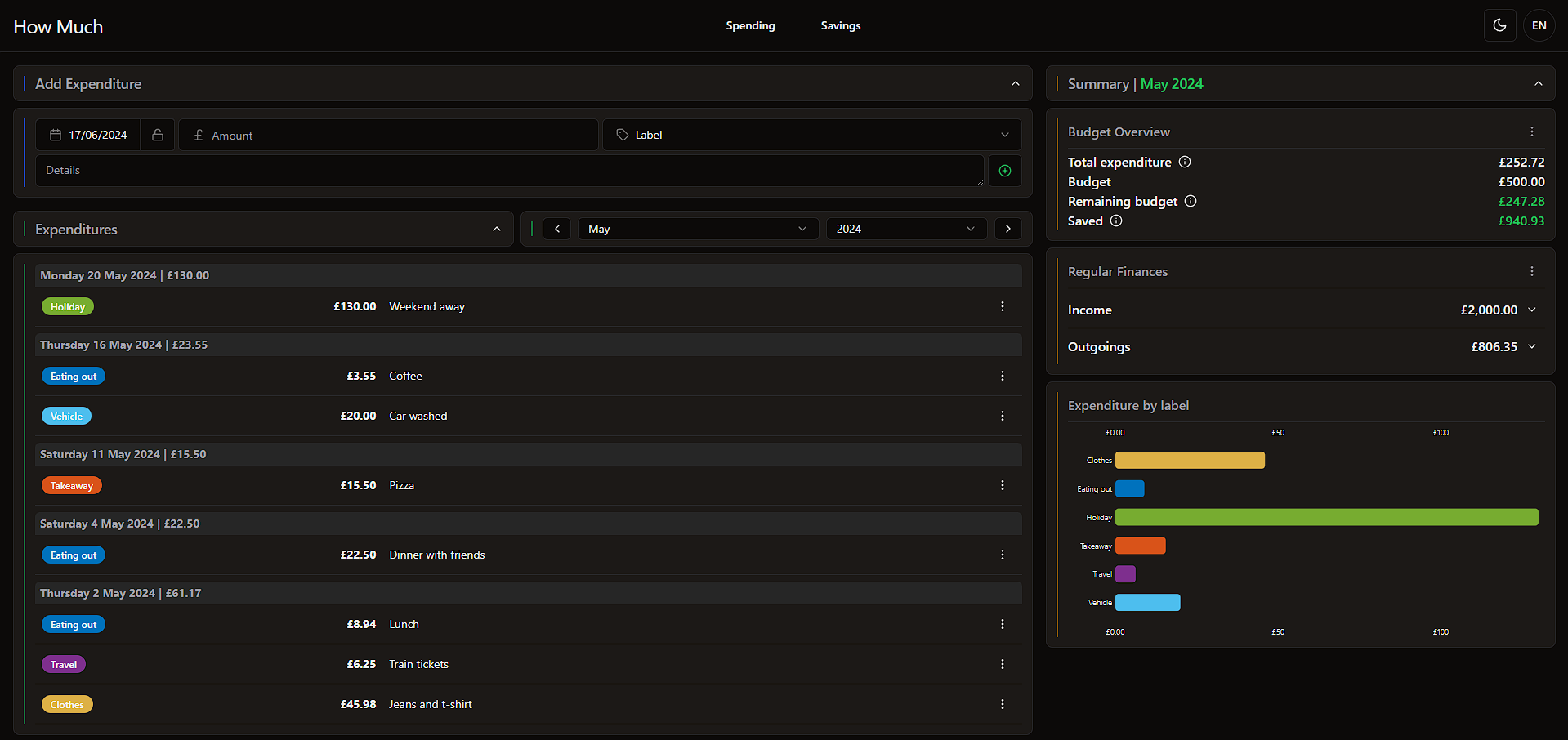The image size is (1568, 740).
Task: Click the pound sterling icon in Amount field
Action: coord(199,135)
